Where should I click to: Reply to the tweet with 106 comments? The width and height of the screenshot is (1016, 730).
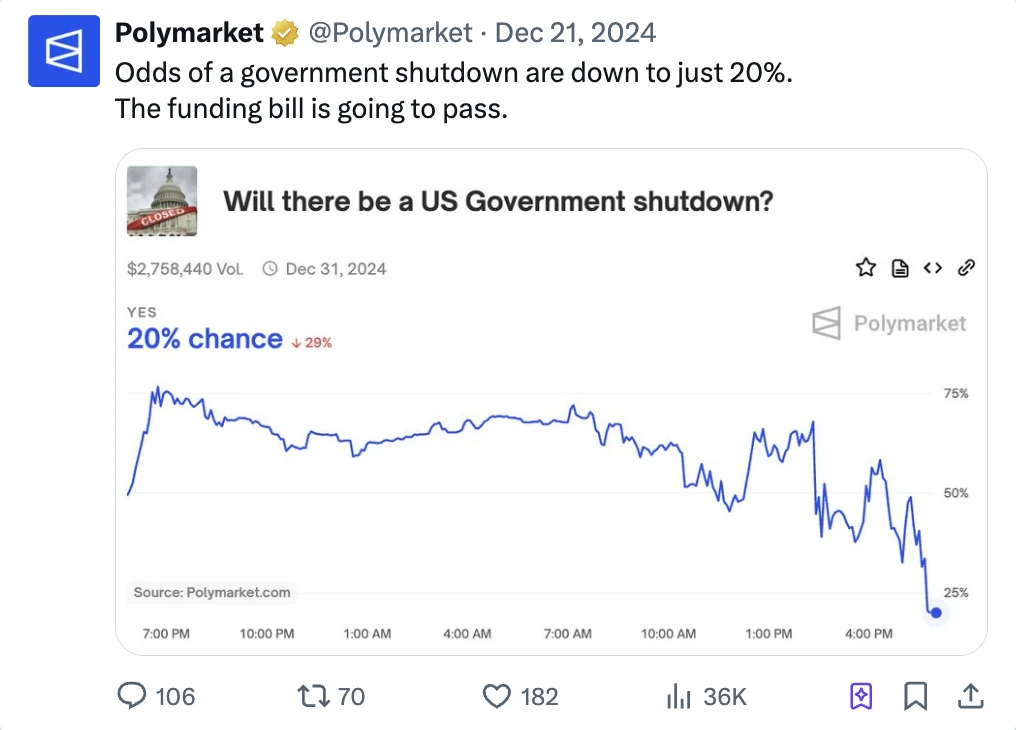tap(133, 696)
